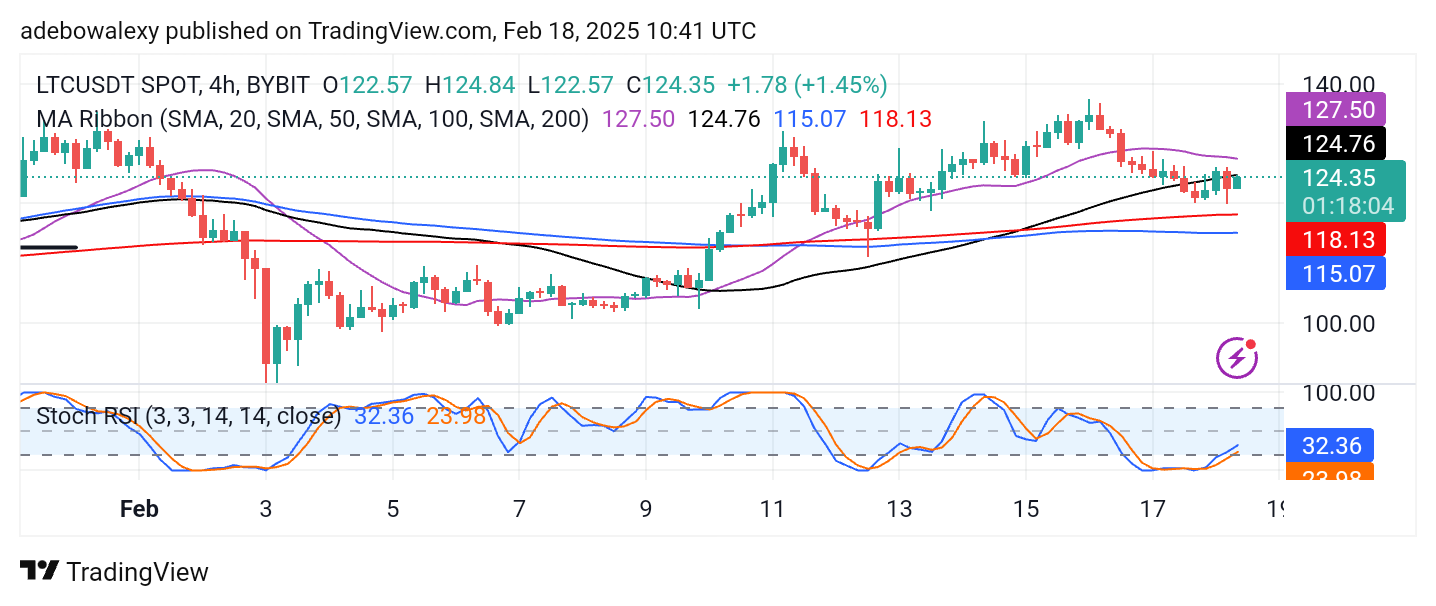This screenshot has height=606, width=1436.
Task: Click date 15 on time axis
Action: click(1025, 509)
